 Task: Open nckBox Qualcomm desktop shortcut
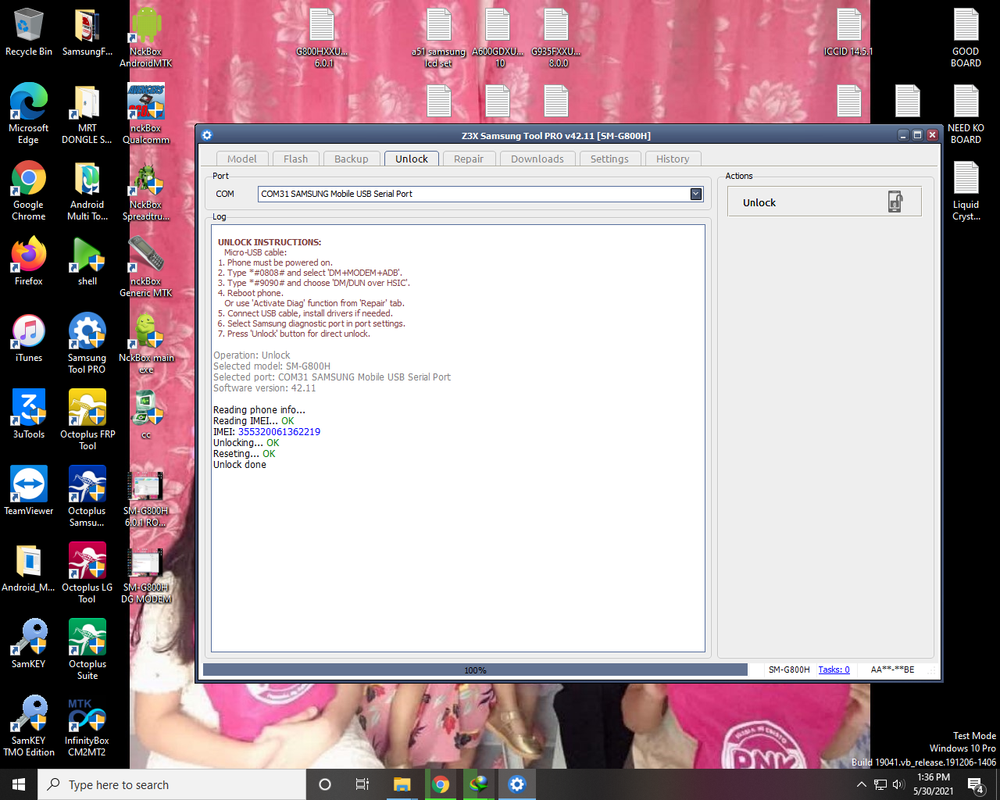tap(145, 114)
